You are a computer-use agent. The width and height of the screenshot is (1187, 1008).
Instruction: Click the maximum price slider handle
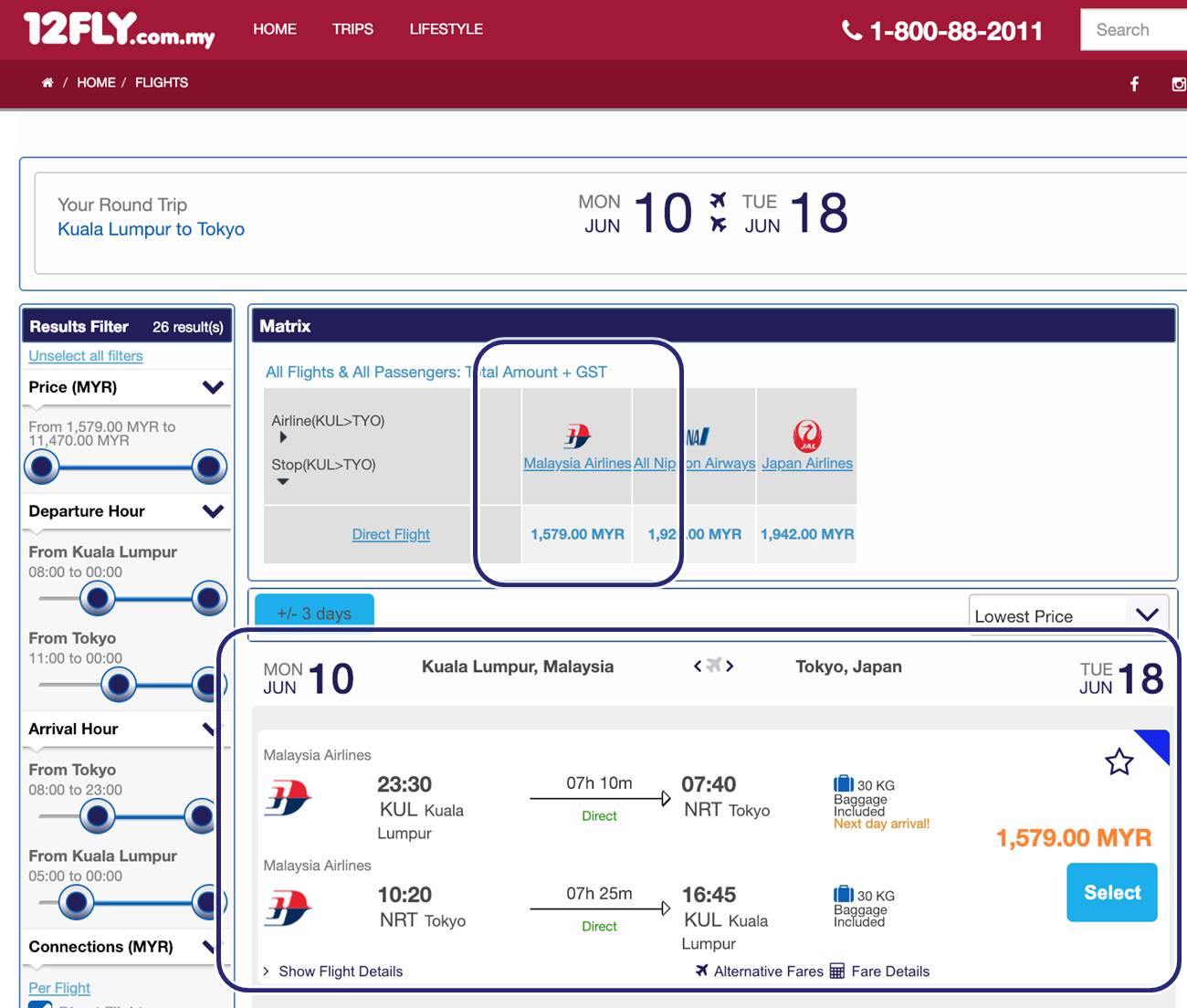209,467
